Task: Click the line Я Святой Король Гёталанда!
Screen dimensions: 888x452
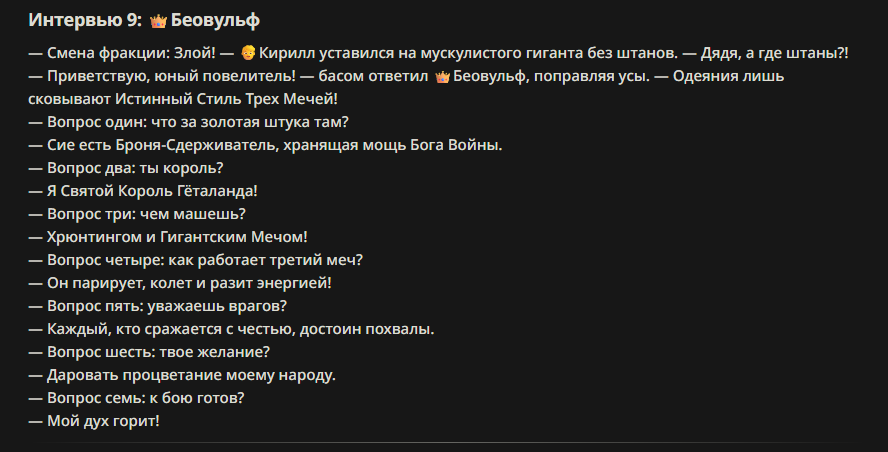Action: [x=143, y=191]
